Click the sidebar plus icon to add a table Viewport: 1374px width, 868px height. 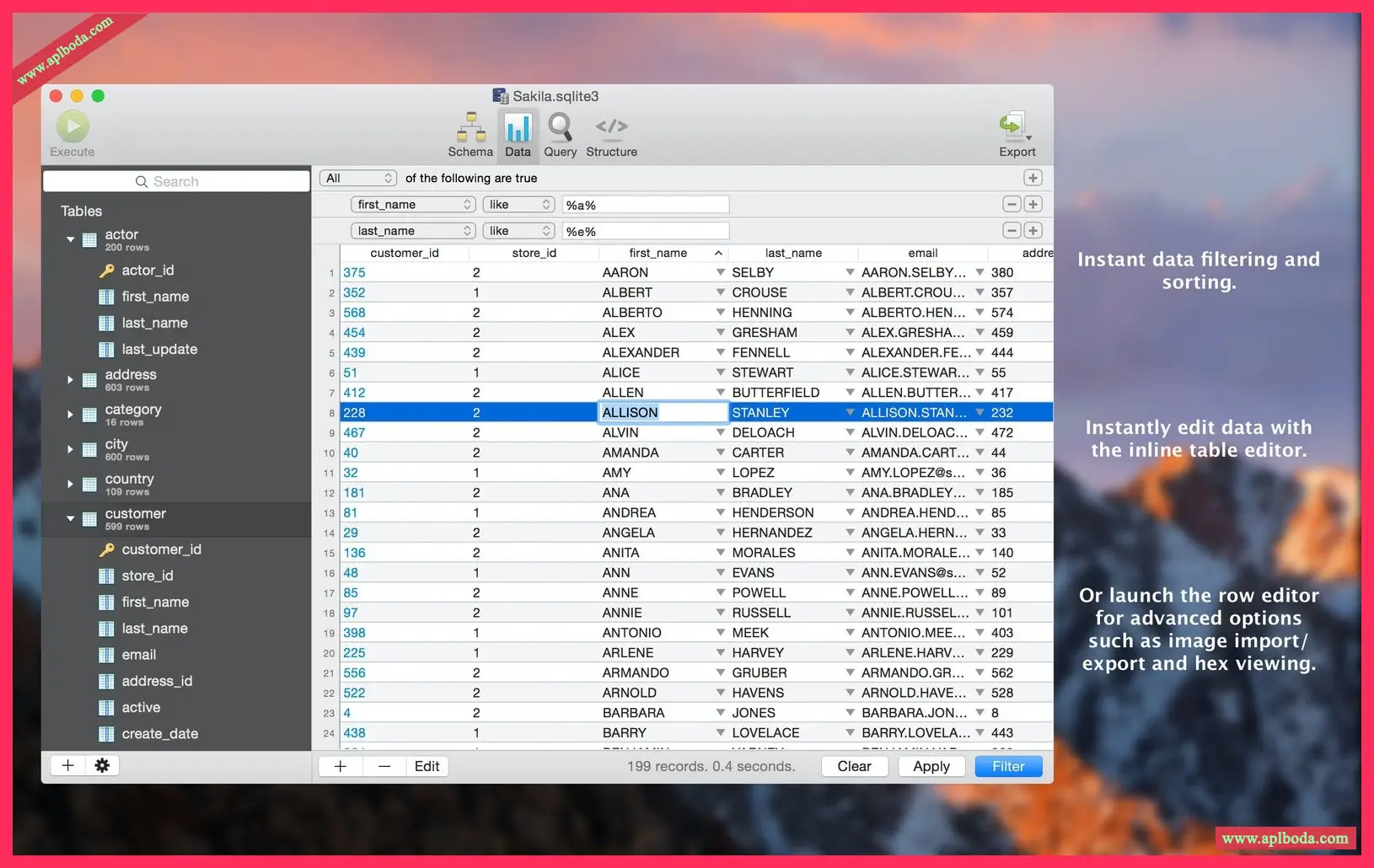click(x=68, y=765)
